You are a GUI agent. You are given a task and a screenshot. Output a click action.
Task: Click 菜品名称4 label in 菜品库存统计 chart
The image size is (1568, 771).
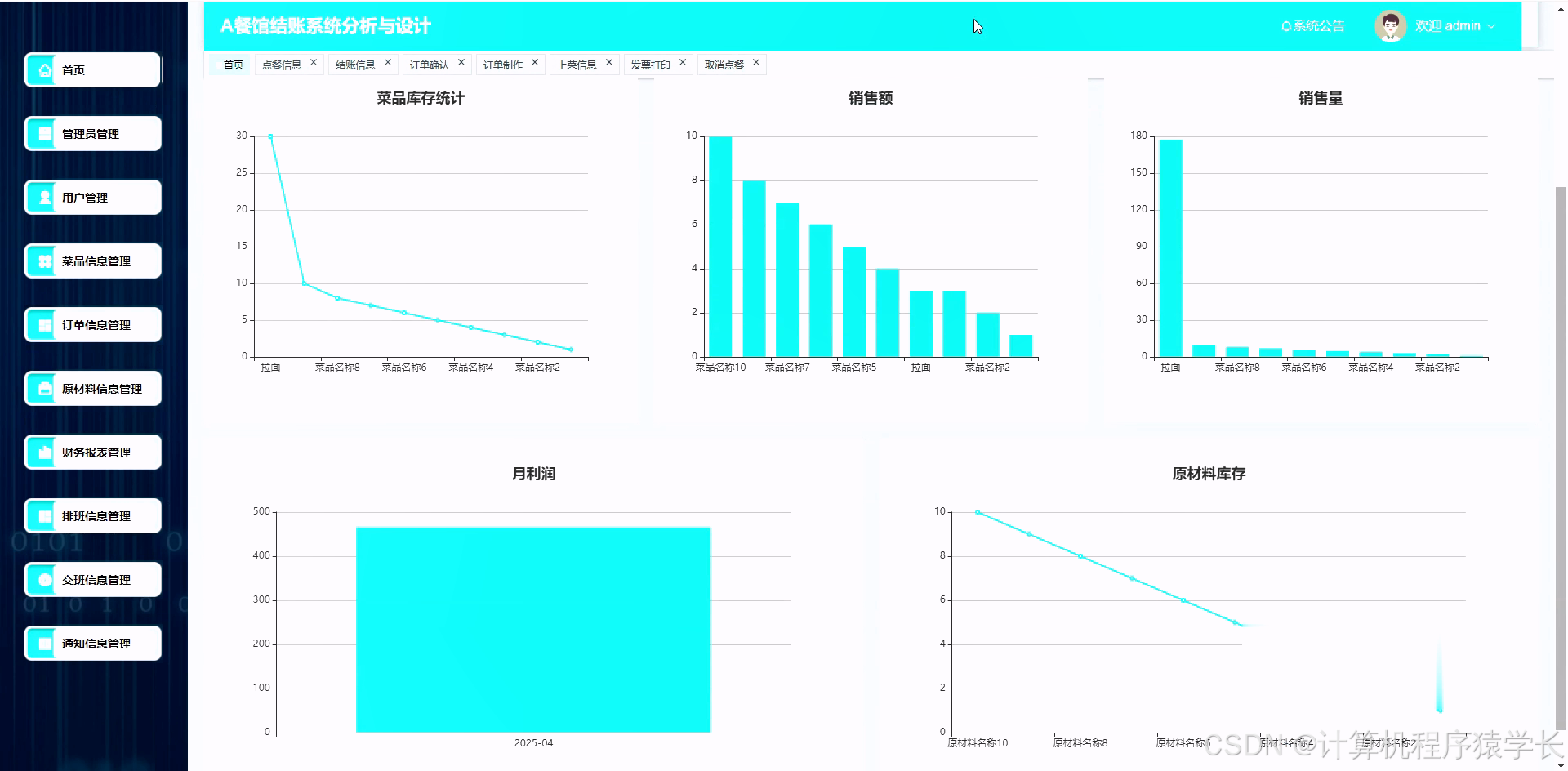[470, 368]
